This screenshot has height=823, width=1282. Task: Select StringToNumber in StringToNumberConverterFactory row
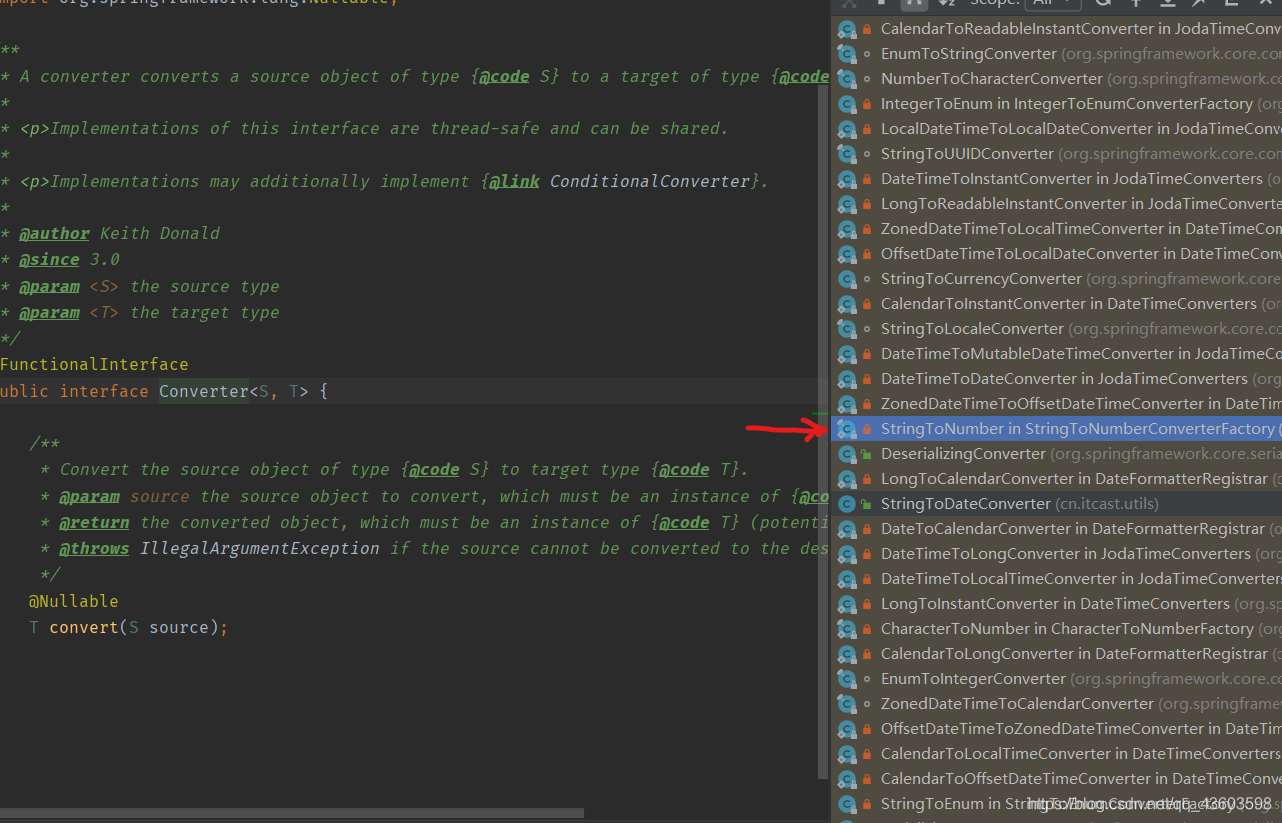pos(1057,429)
